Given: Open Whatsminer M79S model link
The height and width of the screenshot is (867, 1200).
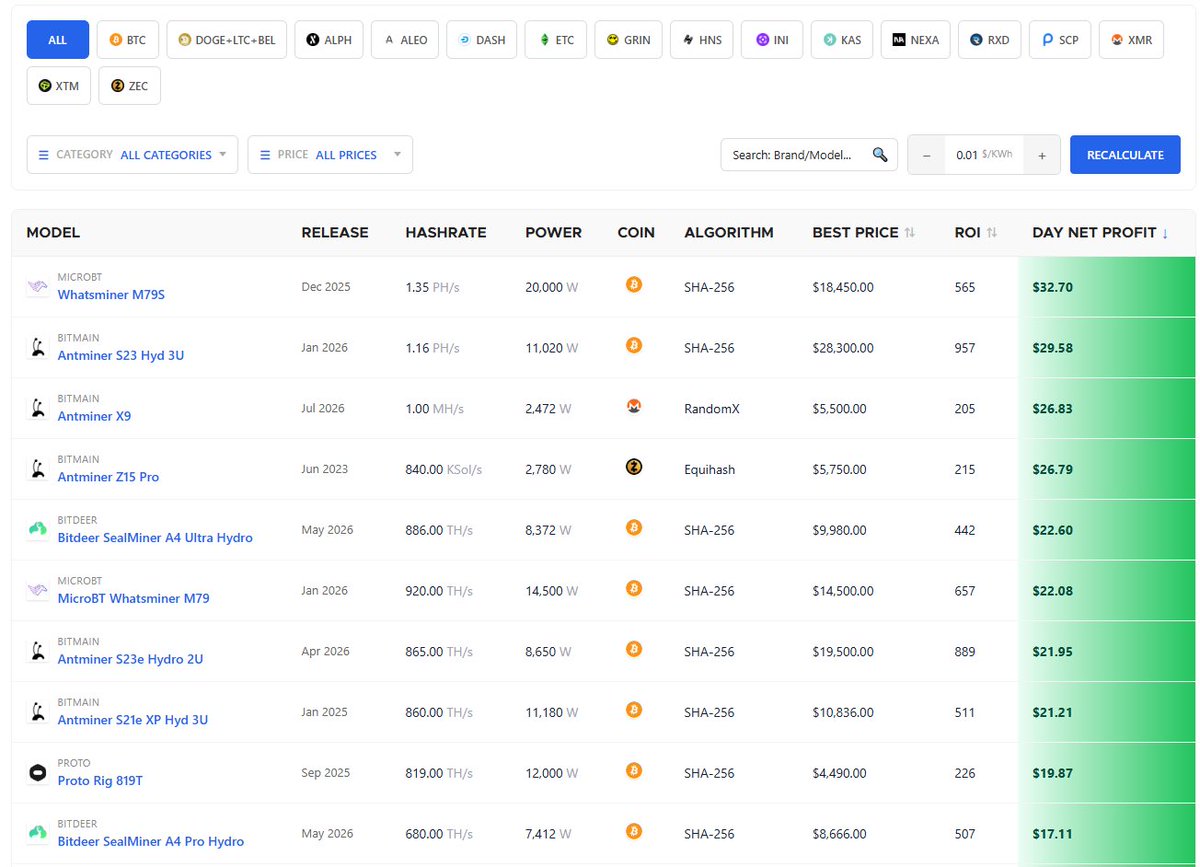Looking at the screenshot, I should [110, 295].
